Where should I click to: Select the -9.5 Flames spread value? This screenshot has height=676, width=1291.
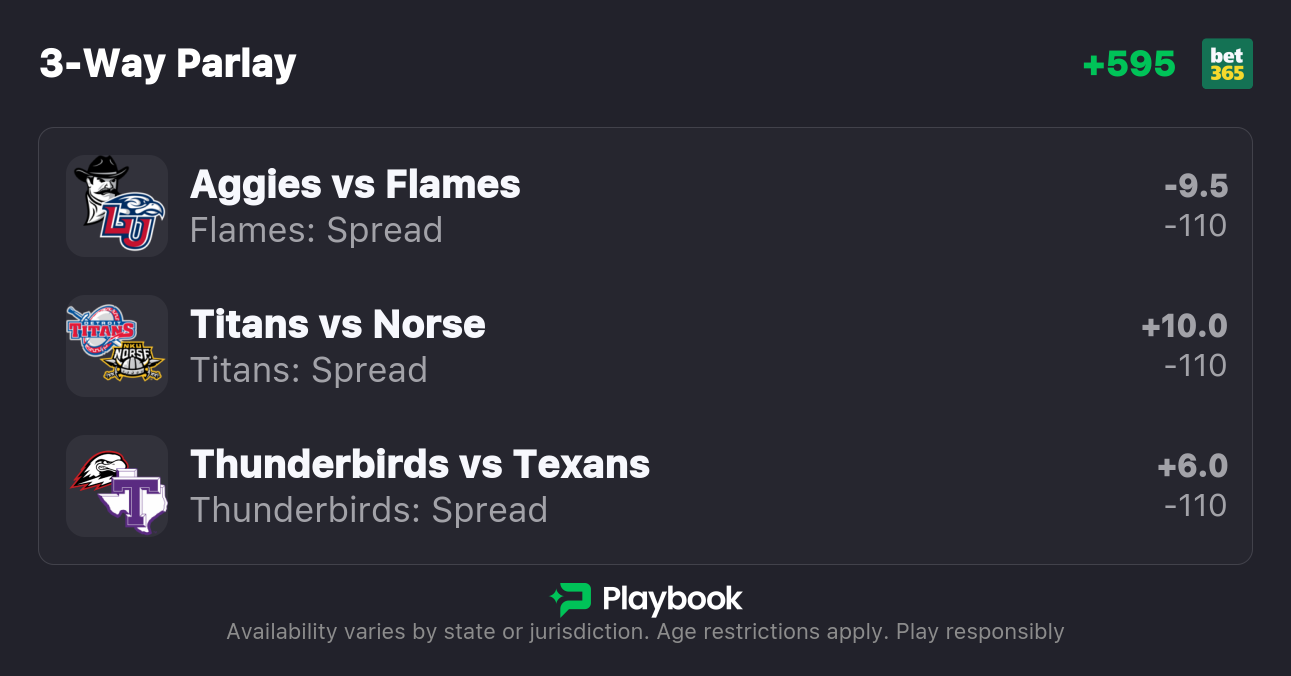(1196, 186)
